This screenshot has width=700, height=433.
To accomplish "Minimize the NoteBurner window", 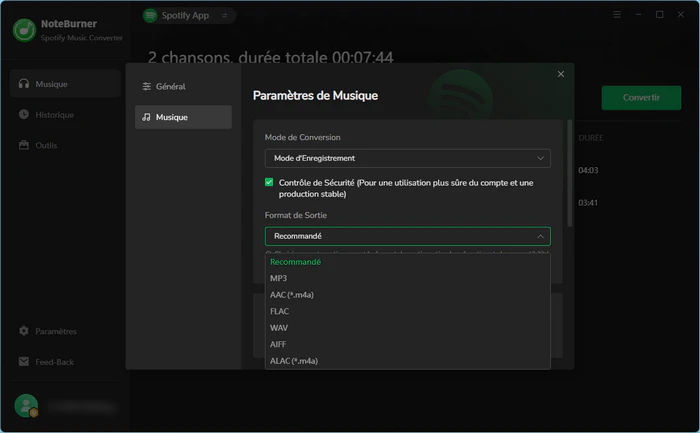I will [638, 15].
